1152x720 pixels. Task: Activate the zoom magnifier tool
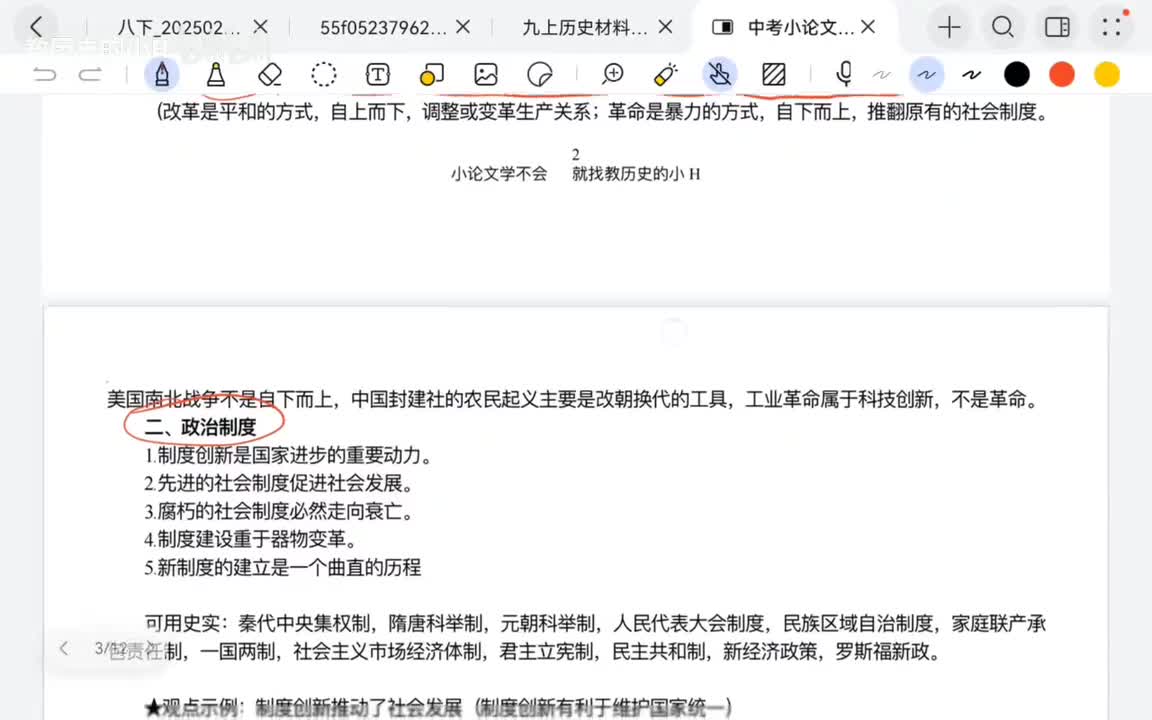click(612, 74)
